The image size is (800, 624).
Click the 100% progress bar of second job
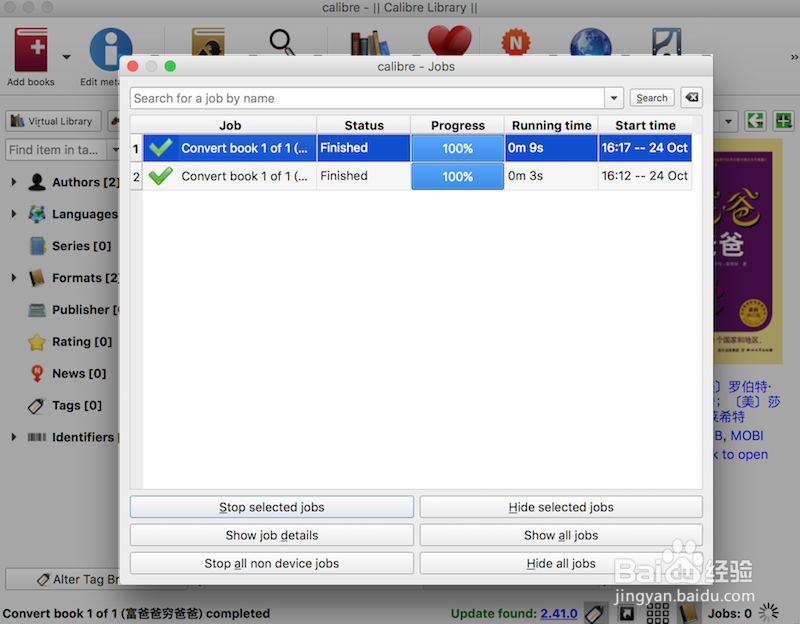point(458,177)
